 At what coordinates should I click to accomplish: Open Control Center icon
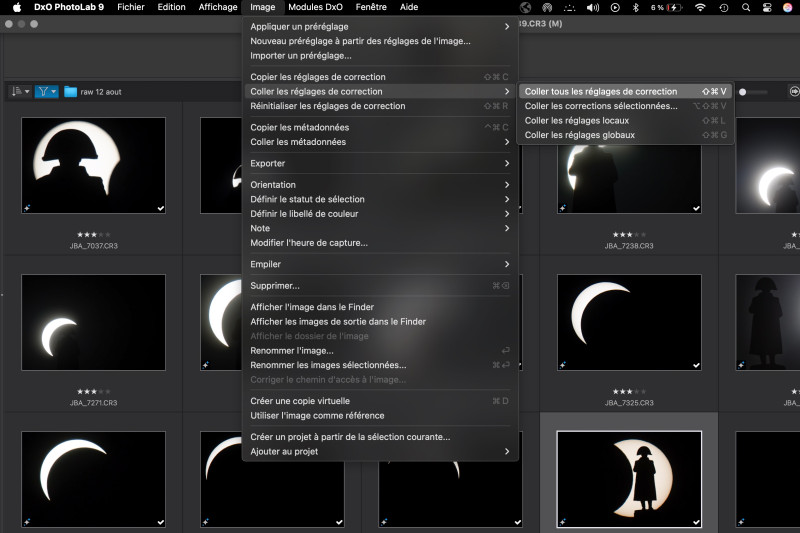click(x=767, y=7)
